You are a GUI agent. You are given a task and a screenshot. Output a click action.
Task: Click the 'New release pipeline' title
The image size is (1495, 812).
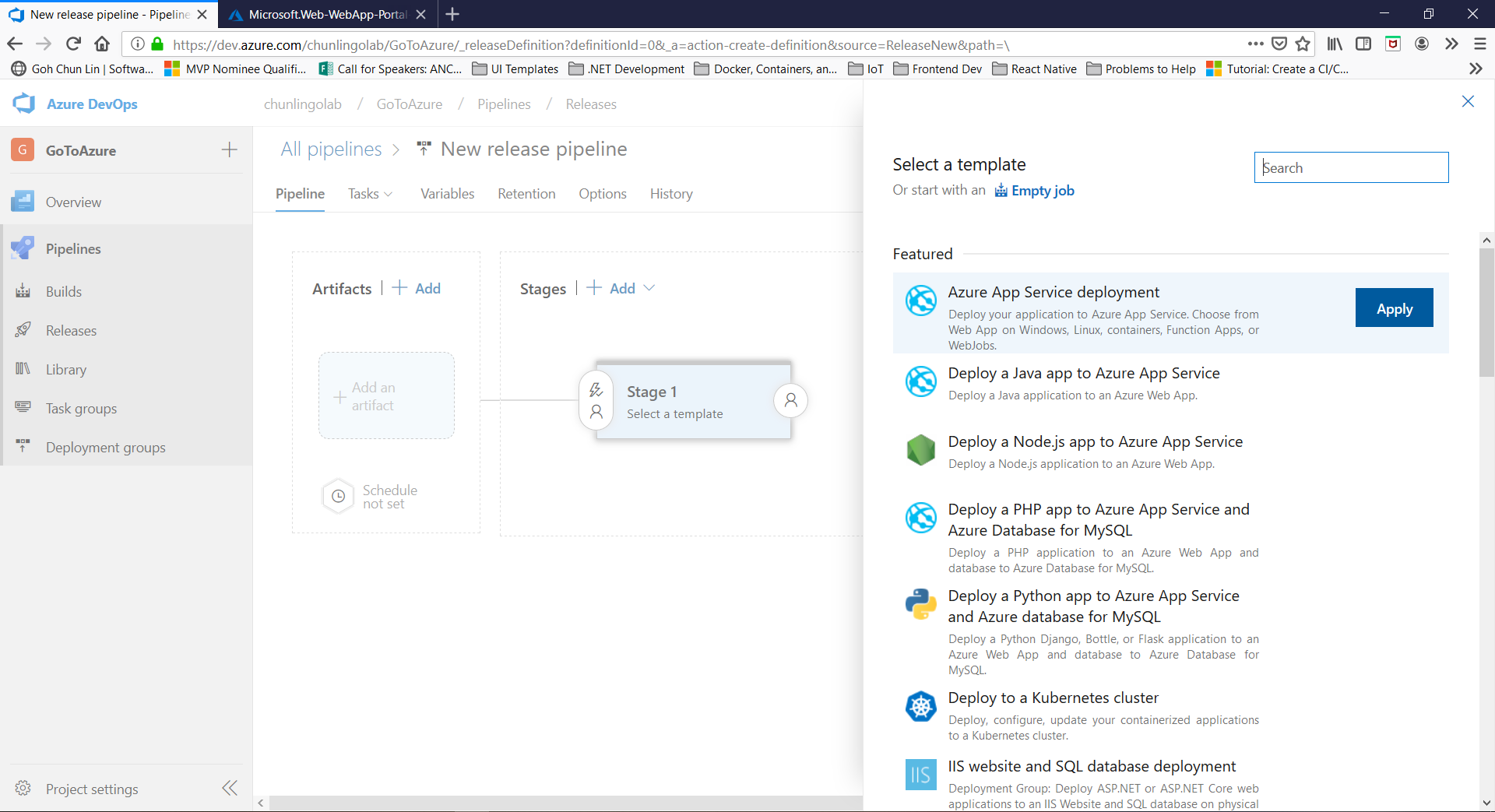click(533, 149)
